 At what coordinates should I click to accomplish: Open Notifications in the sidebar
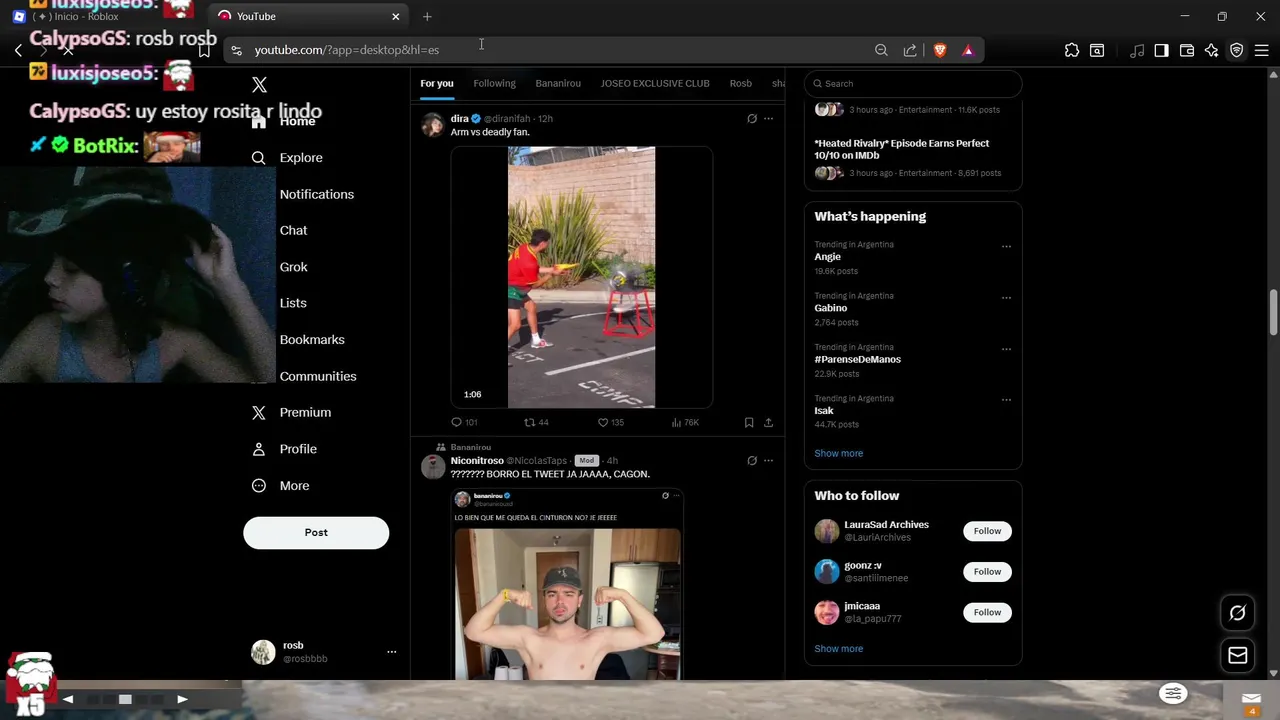[317, 194]
